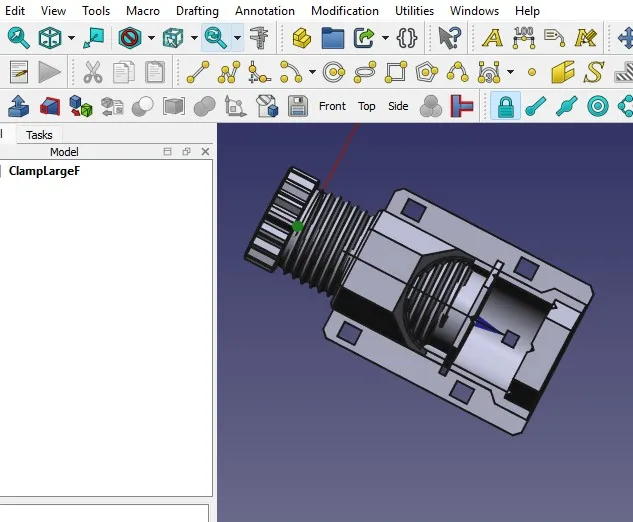Expand the draw style dropdown arrow
This screenshot has height=522, width=633.
pyautogui.click(x=151, y=38)
